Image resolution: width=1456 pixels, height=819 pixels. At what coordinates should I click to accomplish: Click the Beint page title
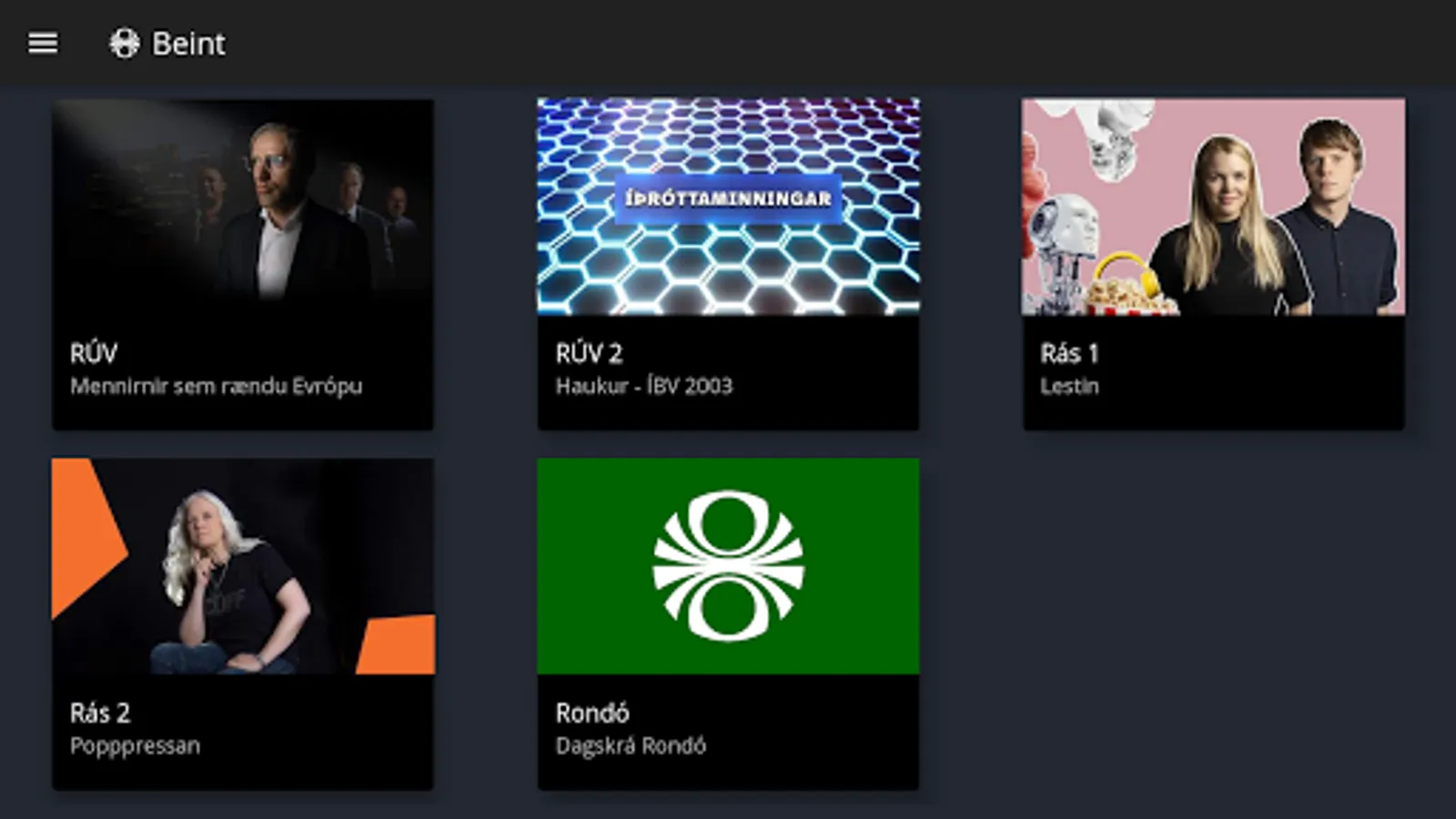188,43
